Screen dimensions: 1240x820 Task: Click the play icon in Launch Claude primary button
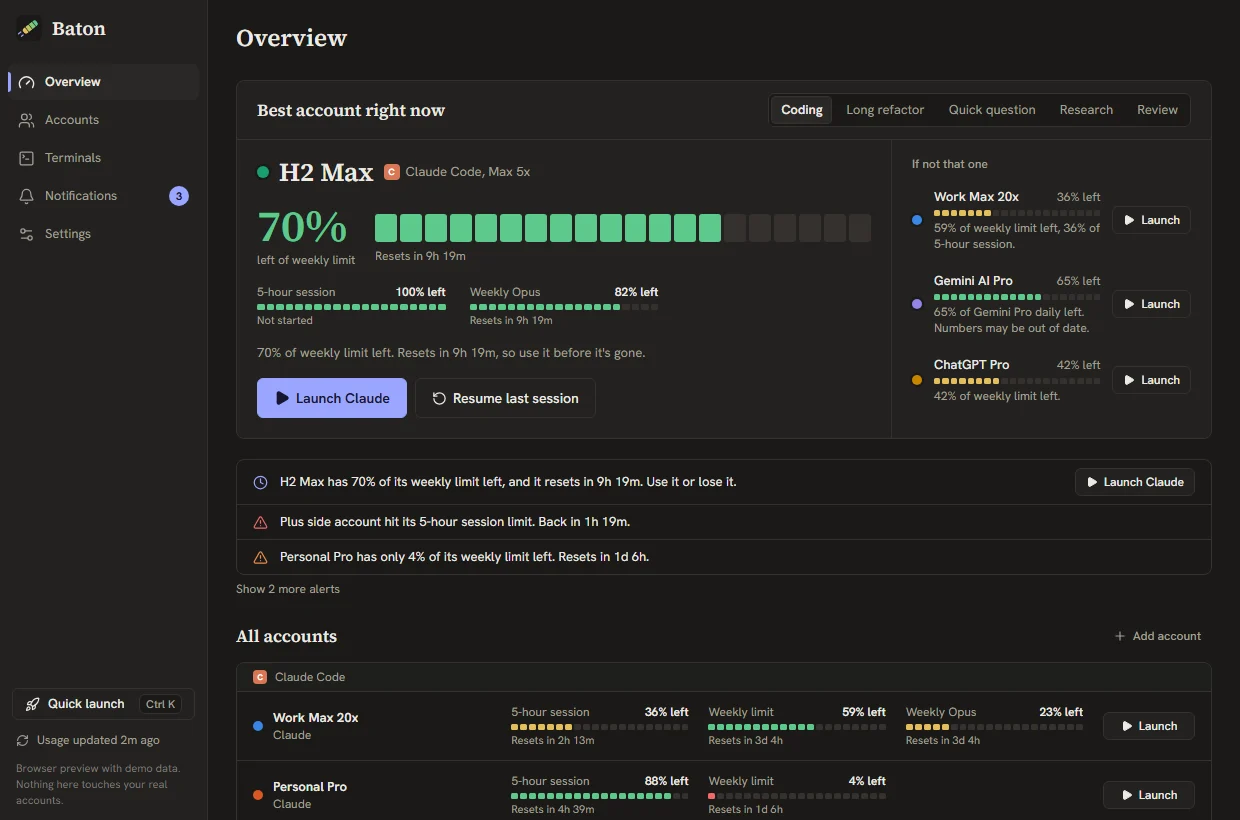click(x=282, y=398)
